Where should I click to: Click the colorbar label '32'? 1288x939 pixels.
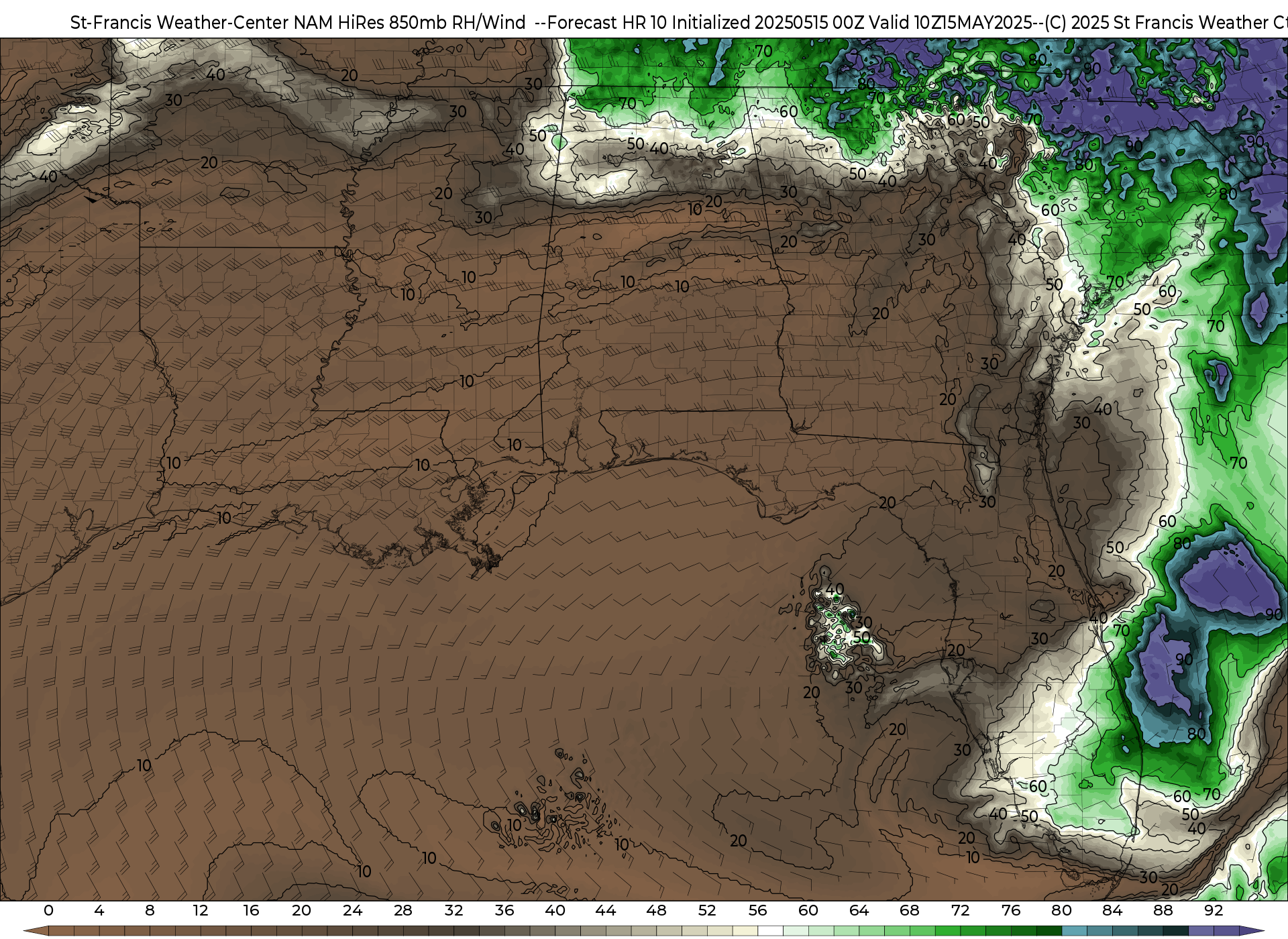[453, 910]
